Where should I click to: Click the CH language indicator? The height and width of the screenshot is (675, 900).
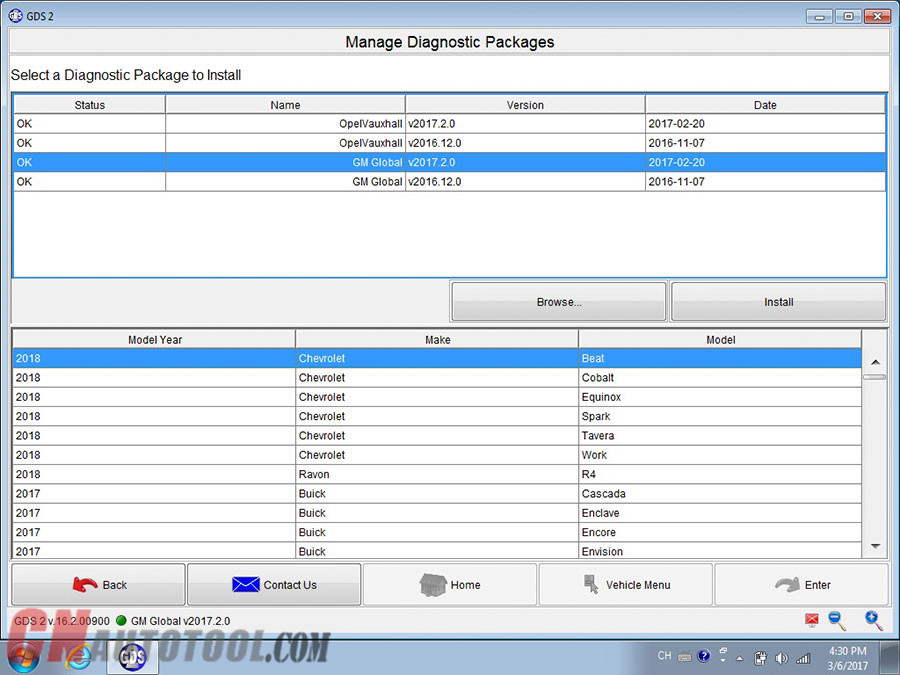click(664, 655)
